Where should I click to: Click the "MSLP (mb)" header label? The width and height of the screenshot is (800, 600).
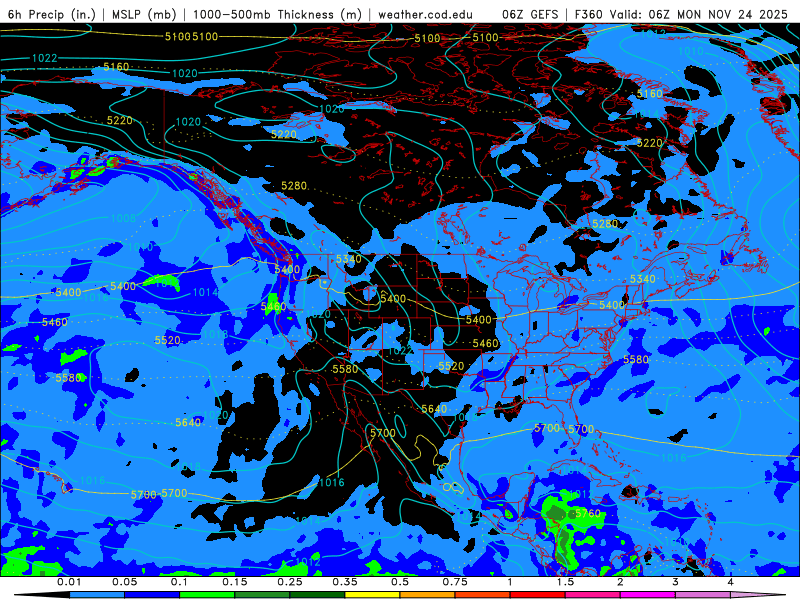(x=144, y=14)
